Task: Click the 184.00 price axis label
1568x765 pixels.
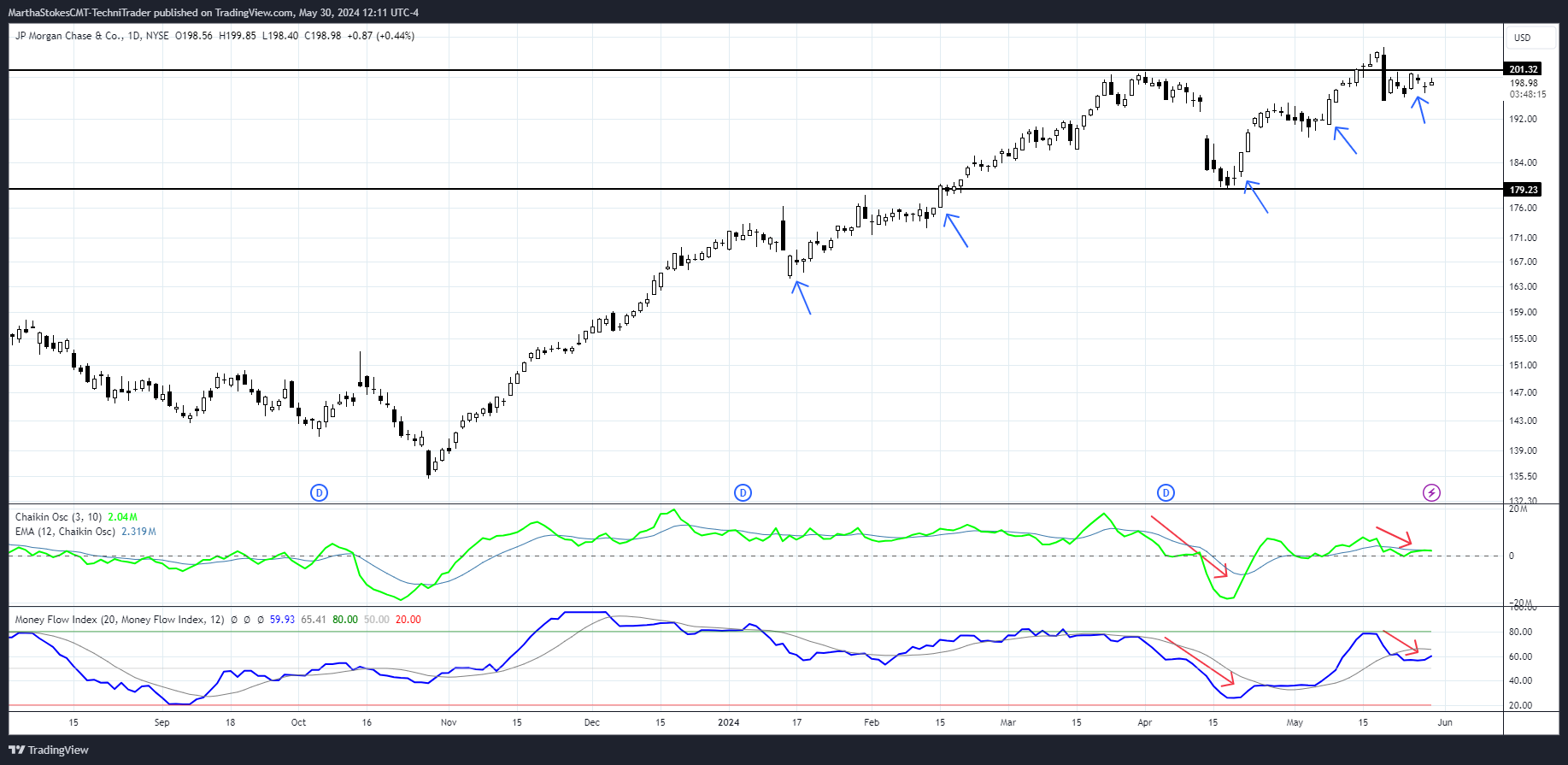Action: [1524, 162]
